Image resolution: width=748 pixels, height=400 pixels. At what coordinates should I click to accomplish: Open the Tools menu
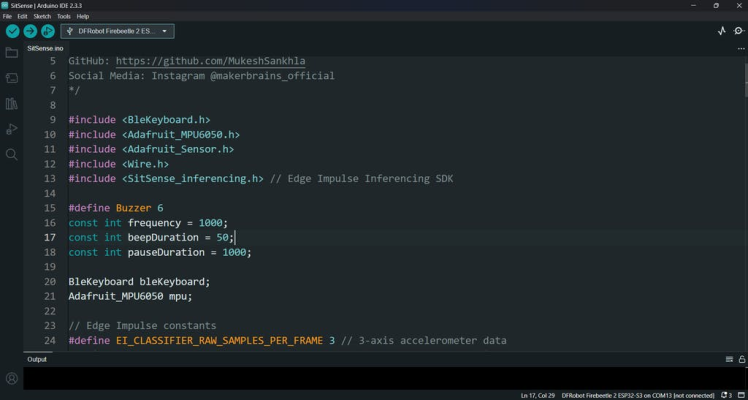pos(64,16)
